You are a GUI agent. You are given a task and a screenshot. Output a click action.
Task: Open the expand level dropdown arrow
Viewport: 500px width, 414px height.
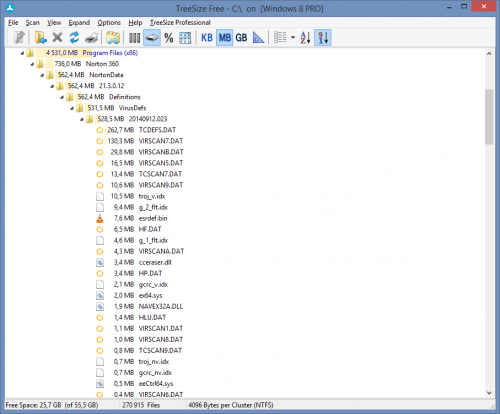click(293, 37)
